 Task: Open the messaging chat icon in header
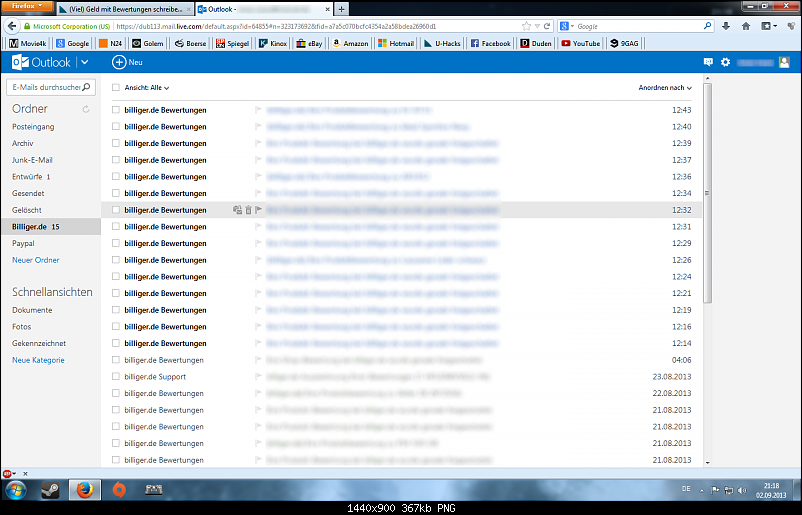[x=708, y=62]
